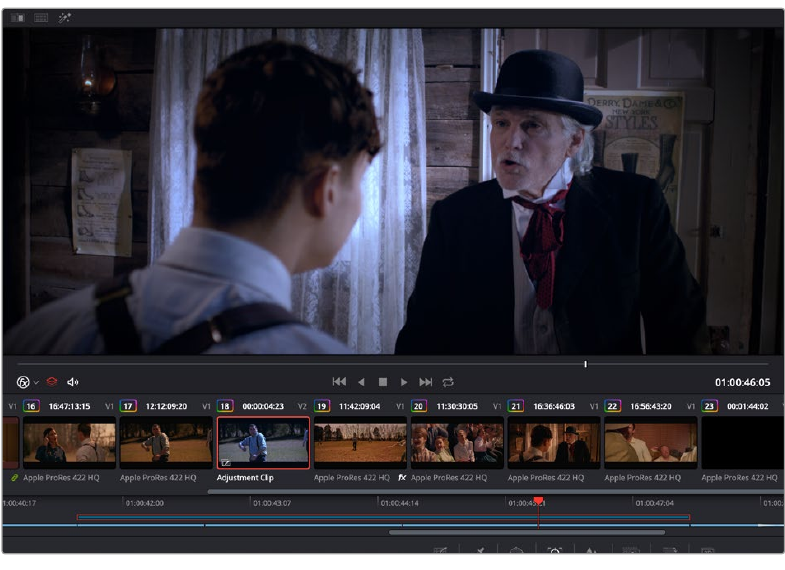Open clip 16 thumbnail of woman and man
Viewport: 785px width, 570px height.
(69, 443)
